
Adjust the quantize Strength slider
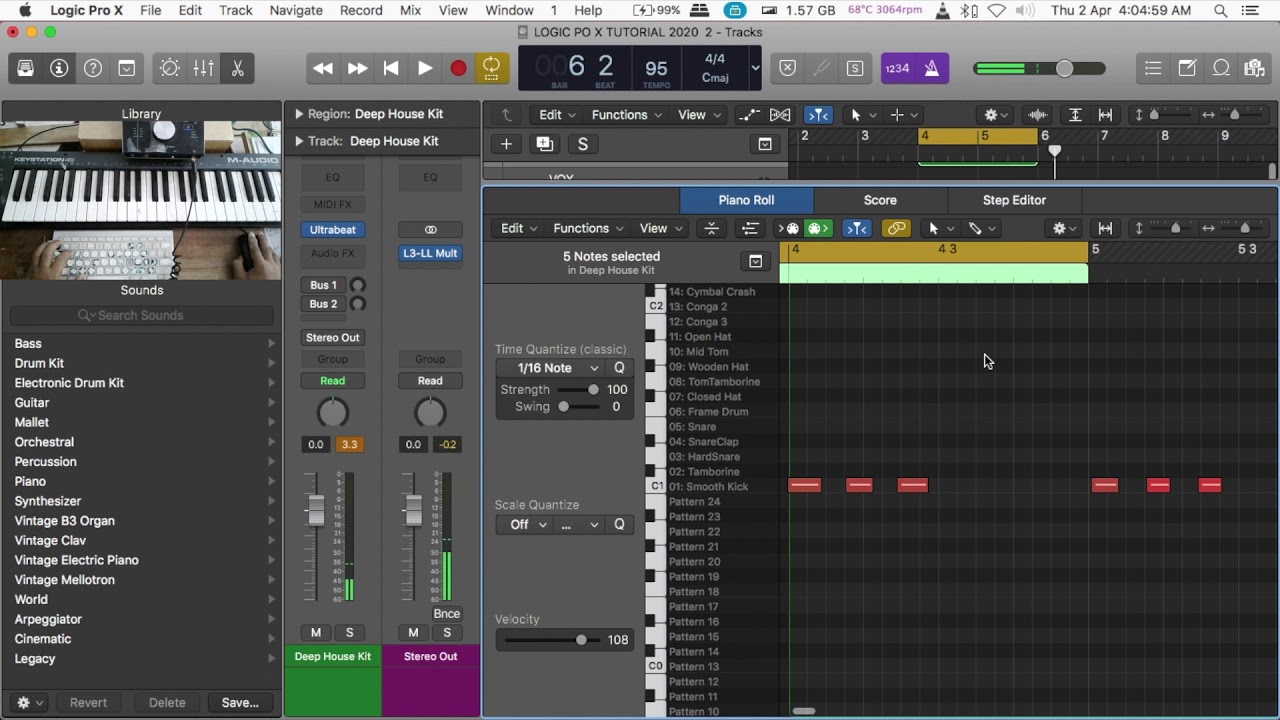coord(593,389)
